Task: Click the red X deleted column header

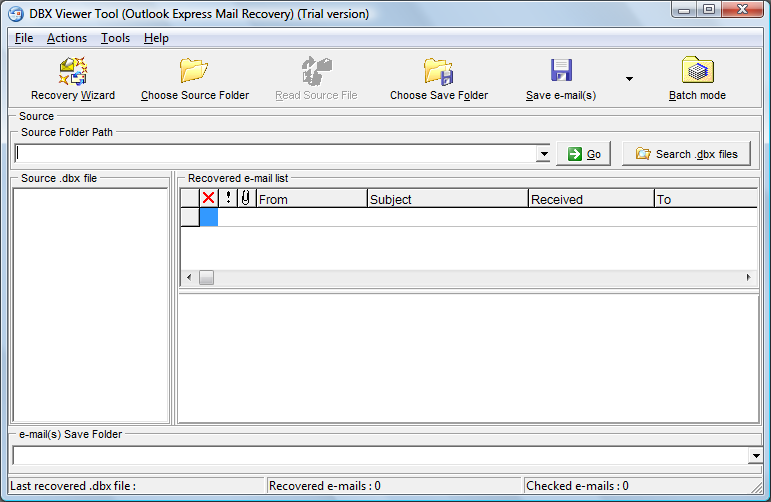Action: pos(208,198)
